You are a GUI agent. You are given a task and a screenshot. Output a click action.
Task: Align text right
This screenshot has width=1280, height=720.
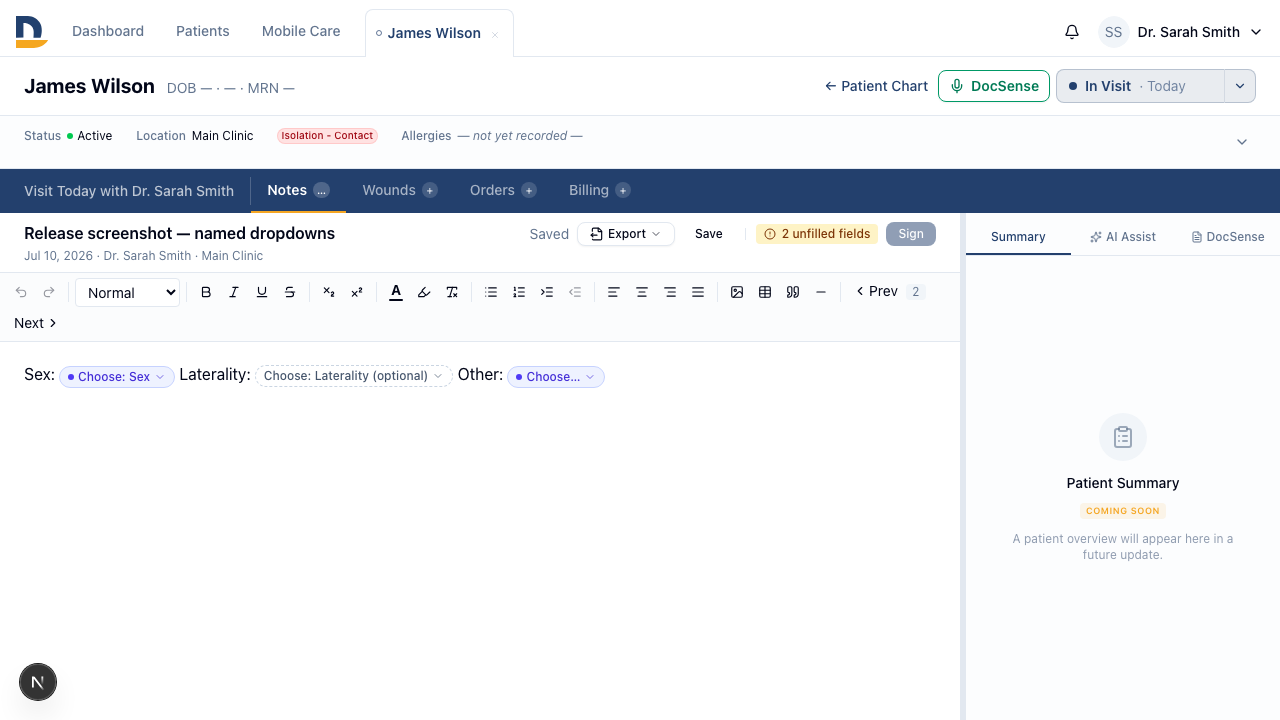(670, 292)
